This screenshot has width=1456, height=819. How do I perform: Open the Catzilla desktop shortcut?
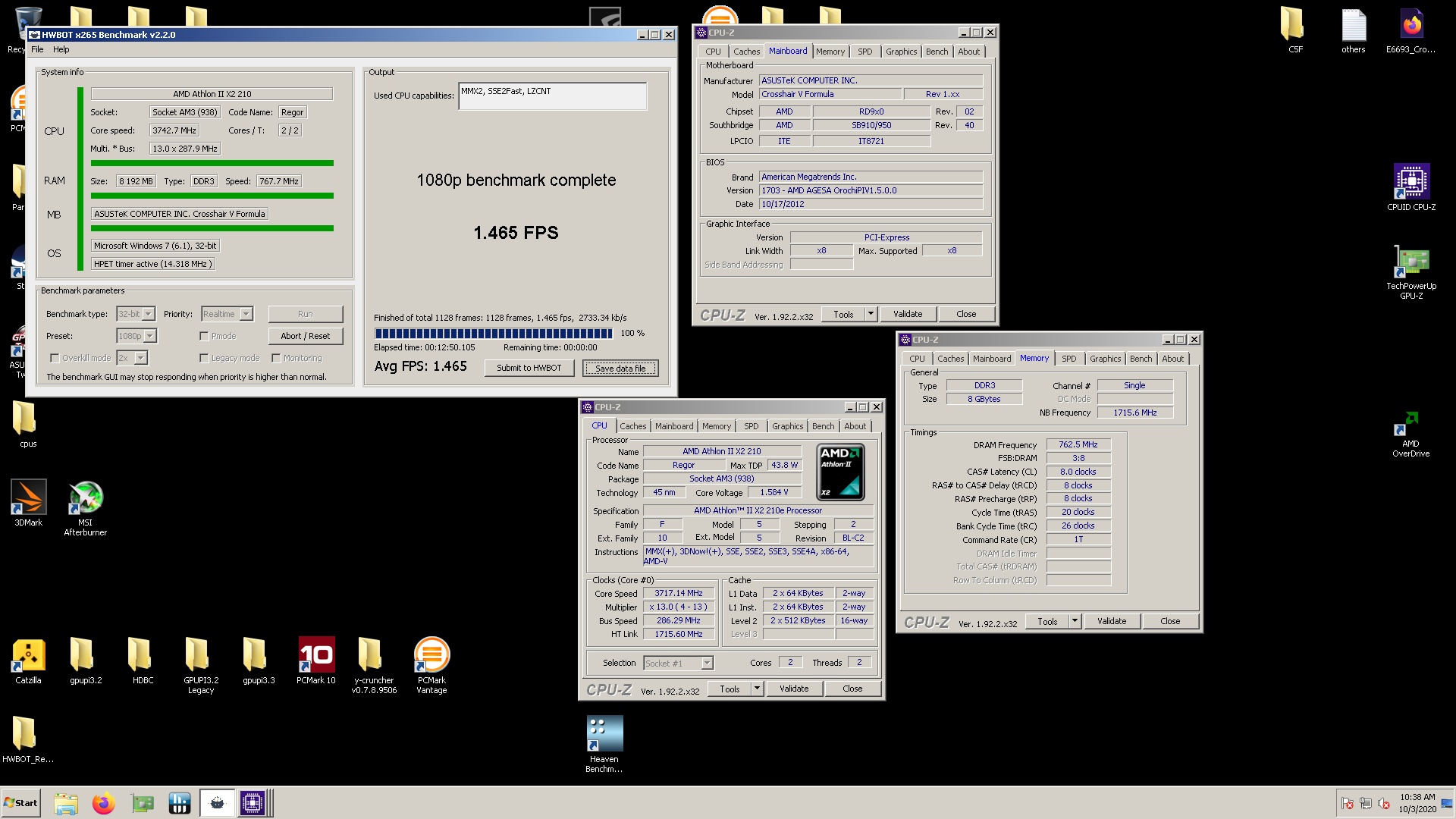point(29,661)
